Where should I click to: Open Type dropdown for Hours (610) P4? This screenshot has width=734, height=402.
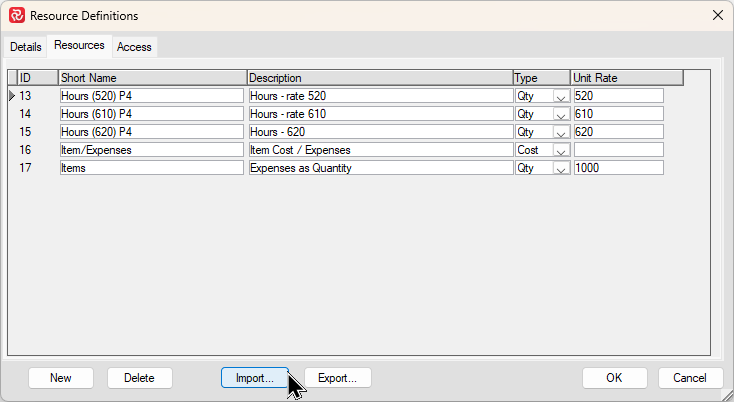pos(560,114)
